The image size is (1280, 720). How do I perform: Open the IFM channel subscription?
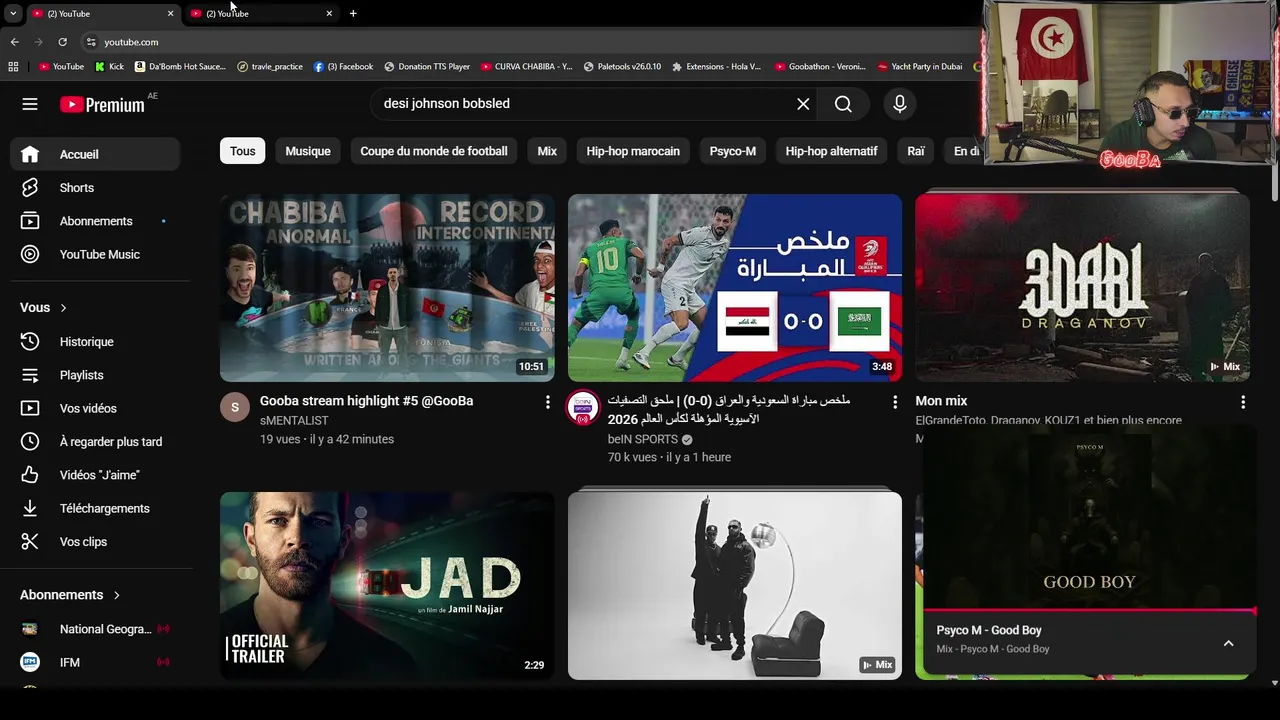[95, 662]
